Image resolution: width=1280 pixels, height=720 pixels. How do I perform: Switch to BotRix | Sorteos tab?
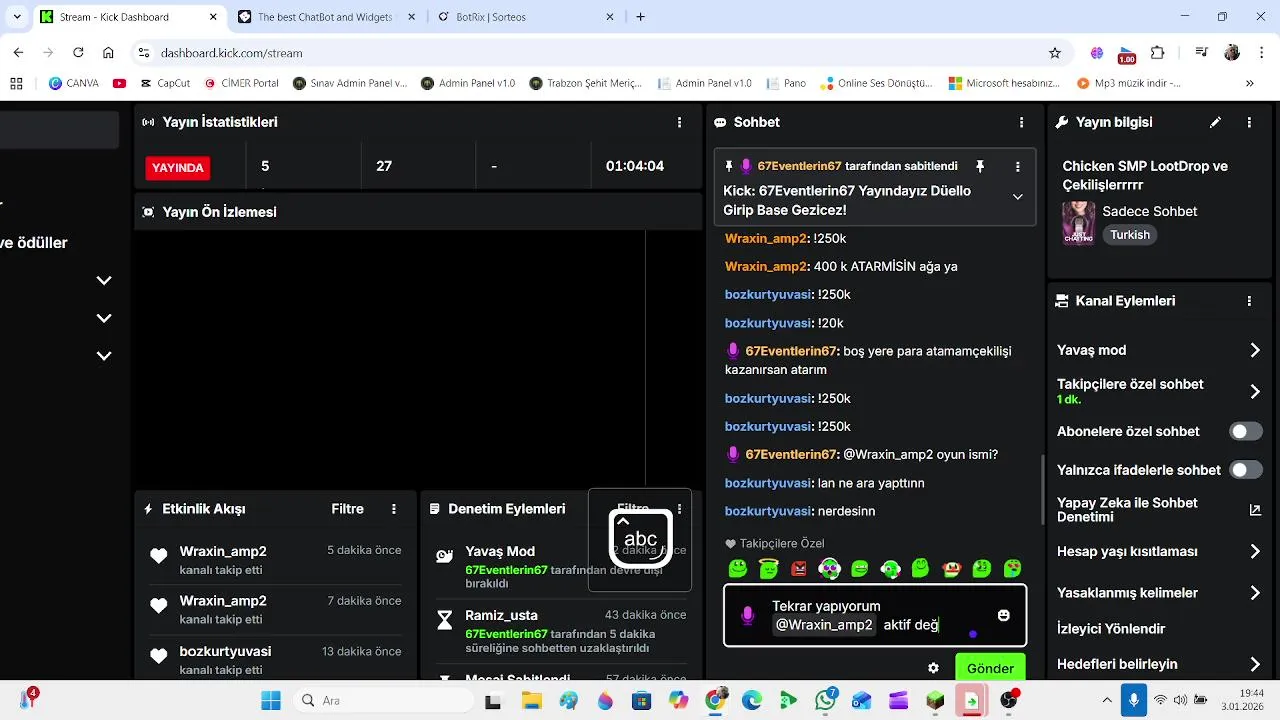(x=525, y=17)
